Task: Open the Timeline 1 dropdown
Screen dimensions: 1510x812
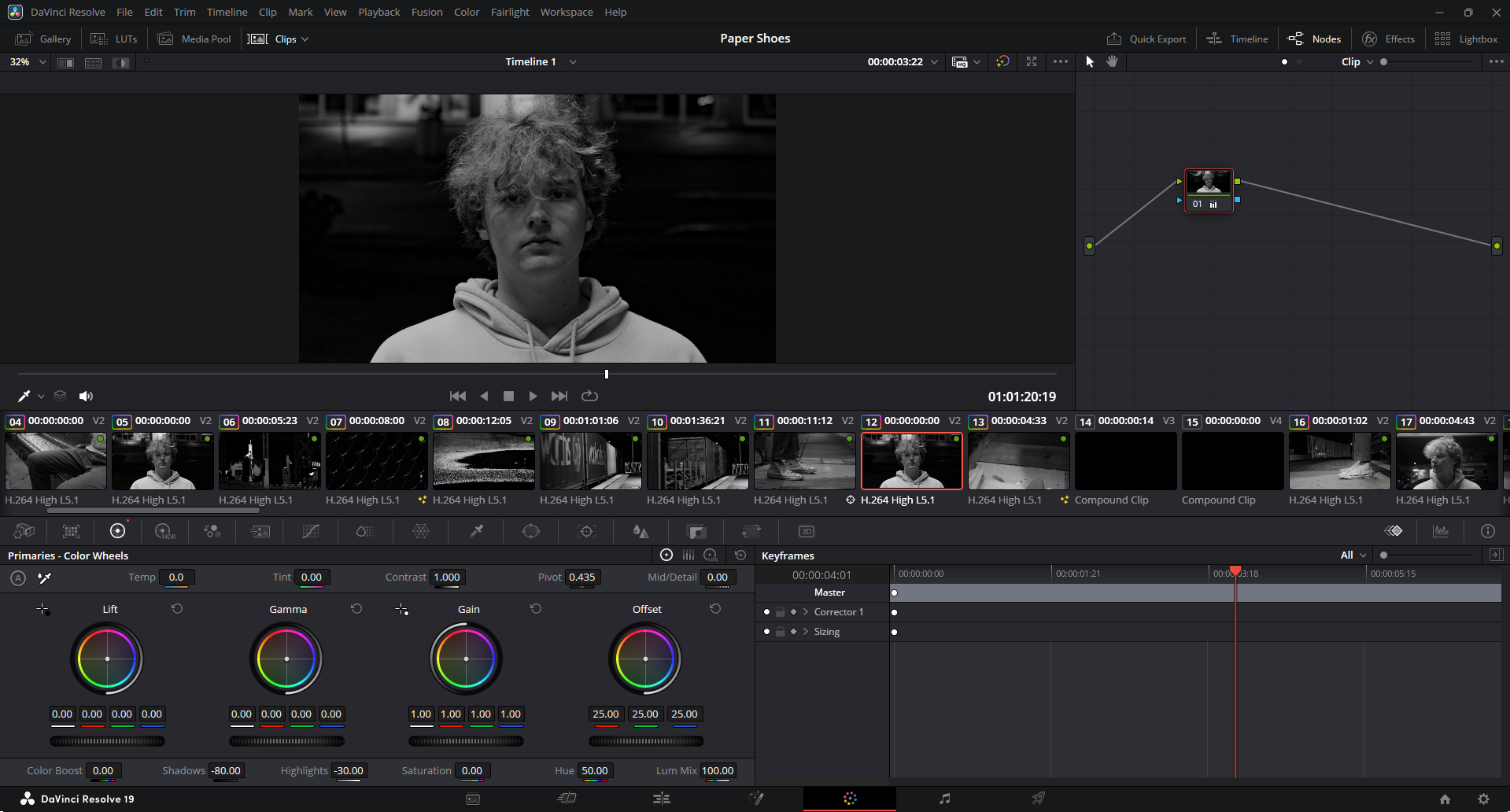Action: pos(573,61)
